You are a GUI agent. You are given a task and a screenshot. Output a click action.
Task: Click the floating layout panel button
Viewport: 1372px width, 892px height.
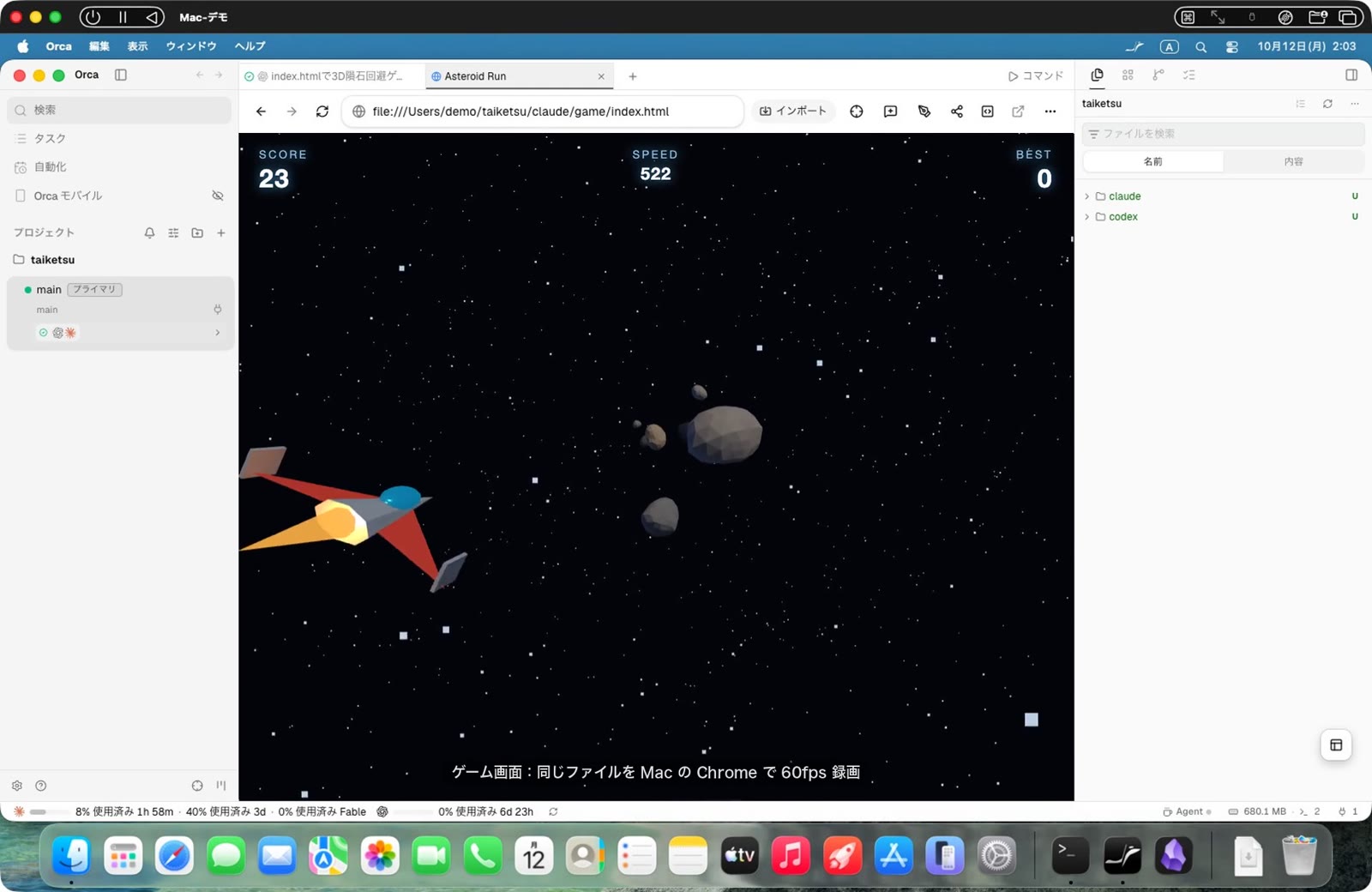coord(1336,745)
